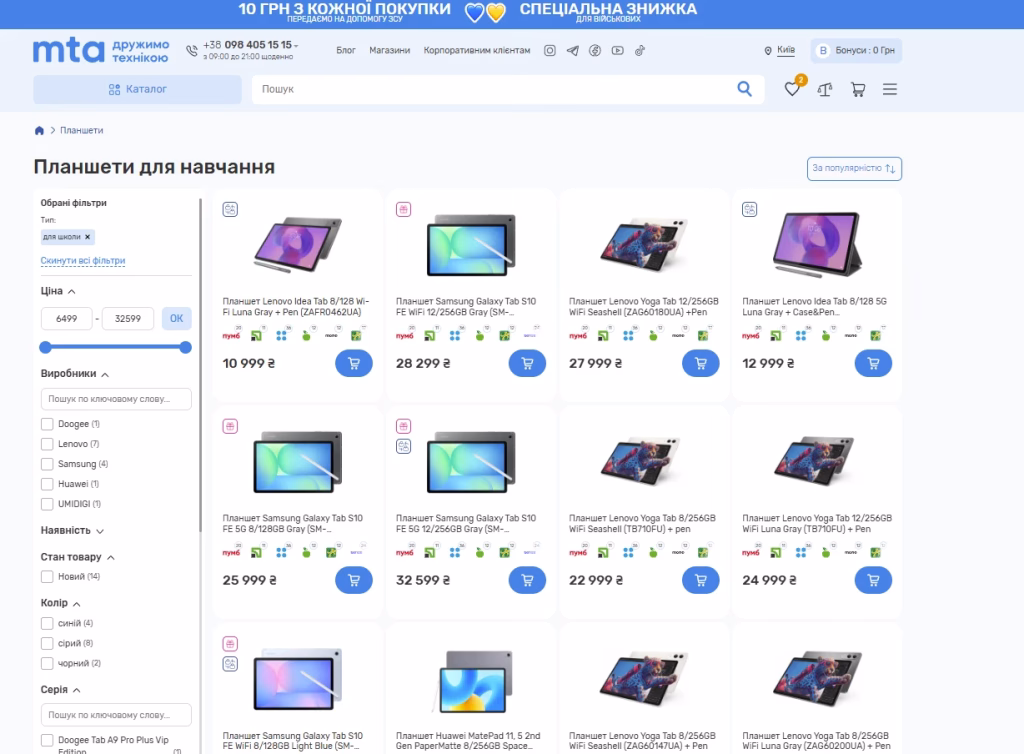1024x754 pixels.
Task: Collapse the 'Ціна' filter section
Action: [x=58, y=291]
